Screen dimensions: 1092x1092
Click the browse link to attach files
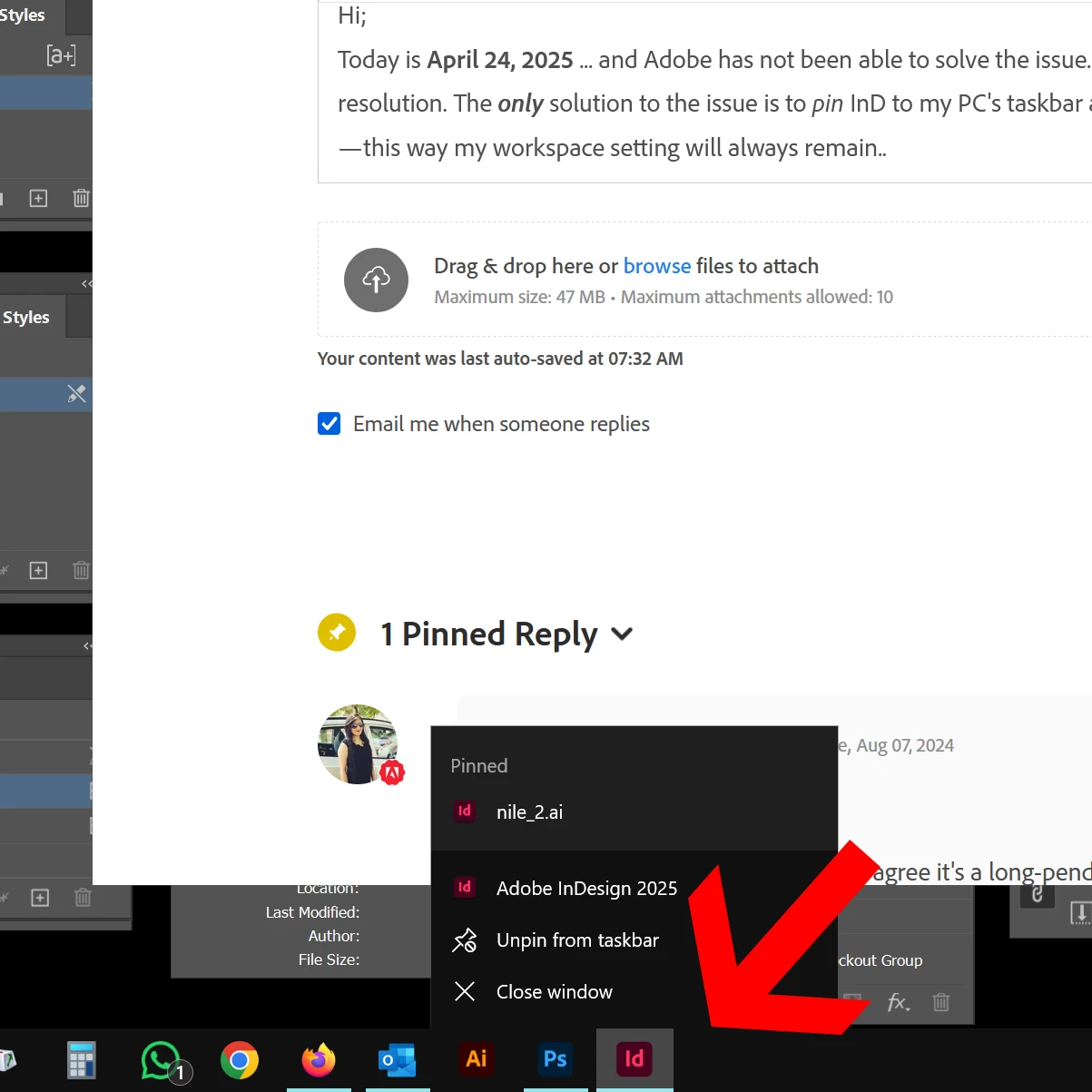[657, 266]
